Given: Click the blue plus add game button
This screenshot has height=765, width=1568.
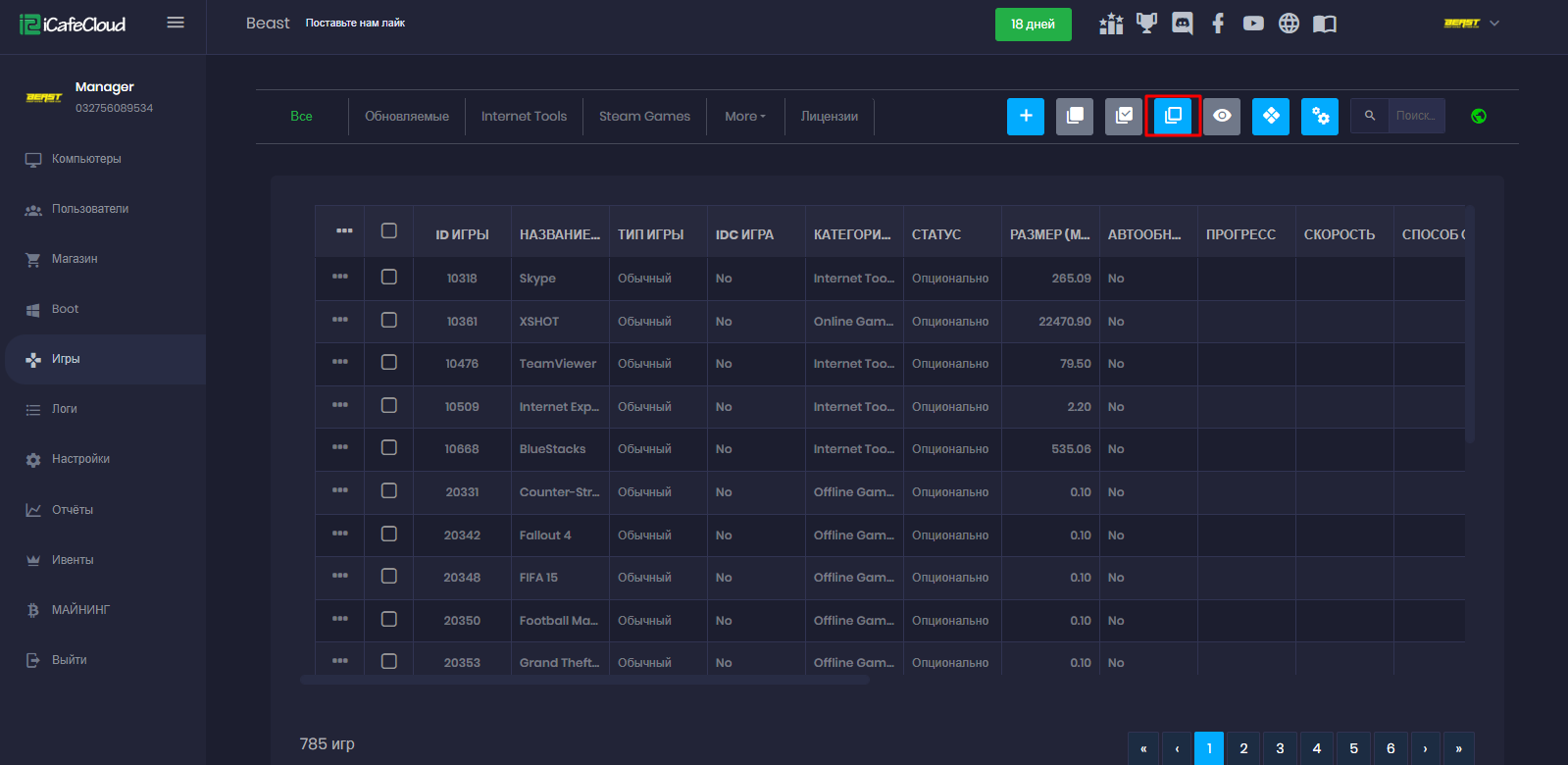Looking at the screenshot, I should (1026, 116).
